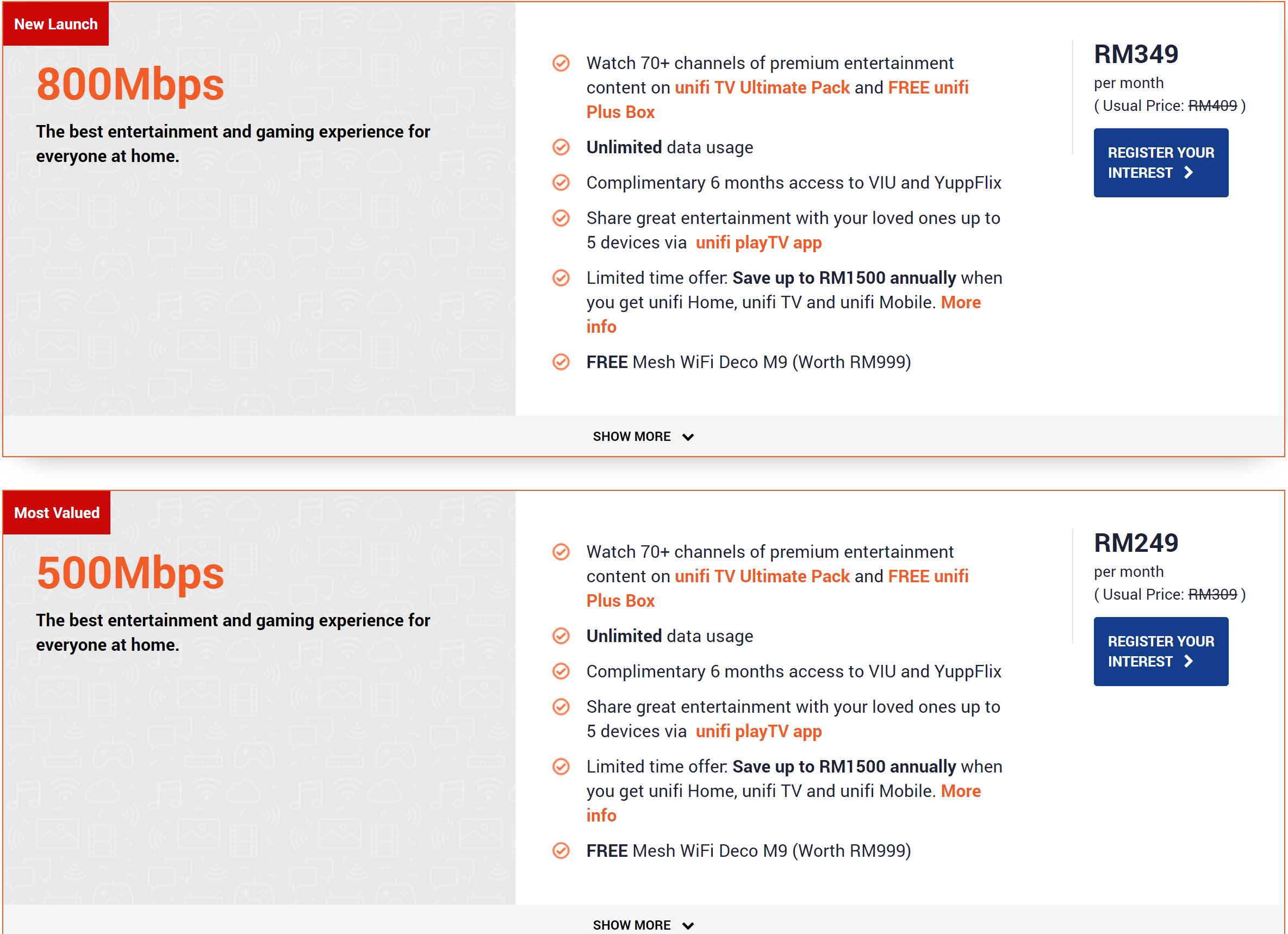Toggle the New Launch badge on 800Mbps plan
This screenshot has width=1288, height=934.
point(56,23)
